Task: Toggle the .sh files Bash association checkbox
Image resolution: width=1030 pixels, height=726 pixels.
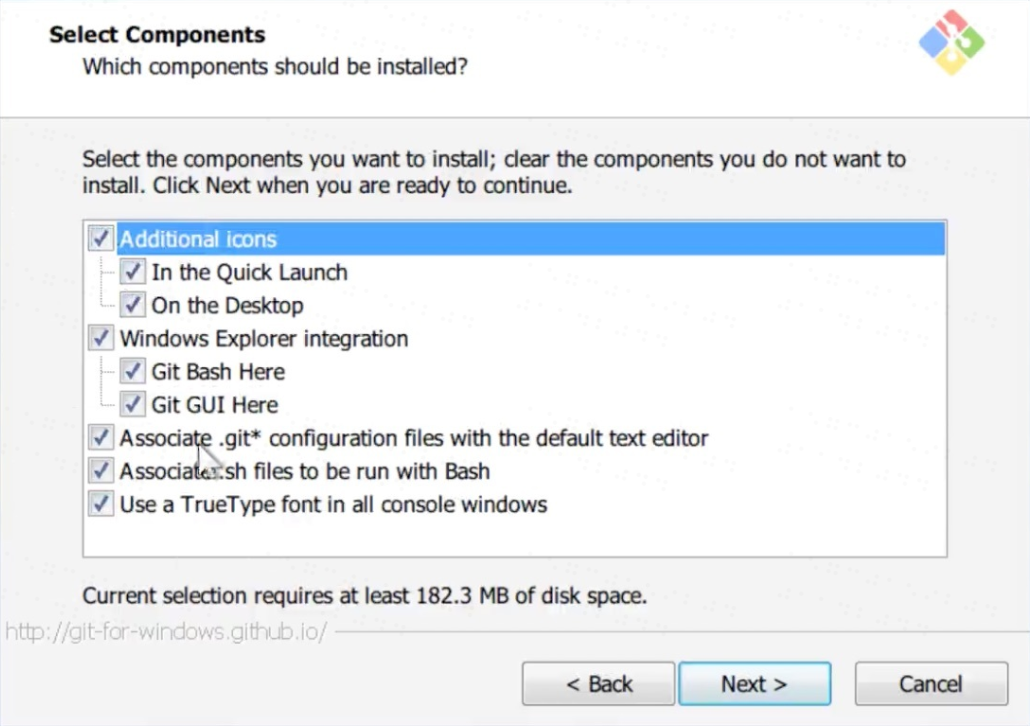Action: click(x=100, y=471)
